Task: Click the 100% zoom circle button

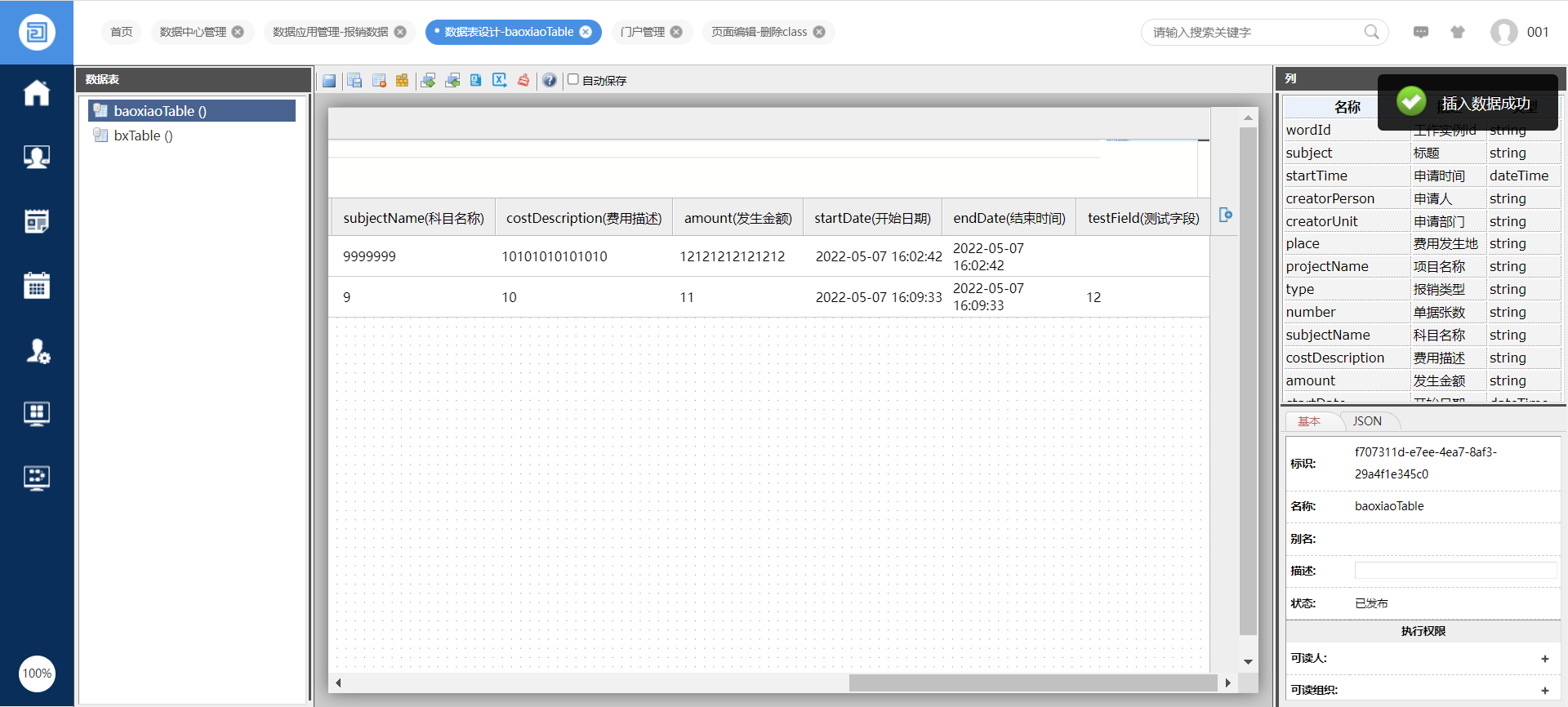Action: 37,674
